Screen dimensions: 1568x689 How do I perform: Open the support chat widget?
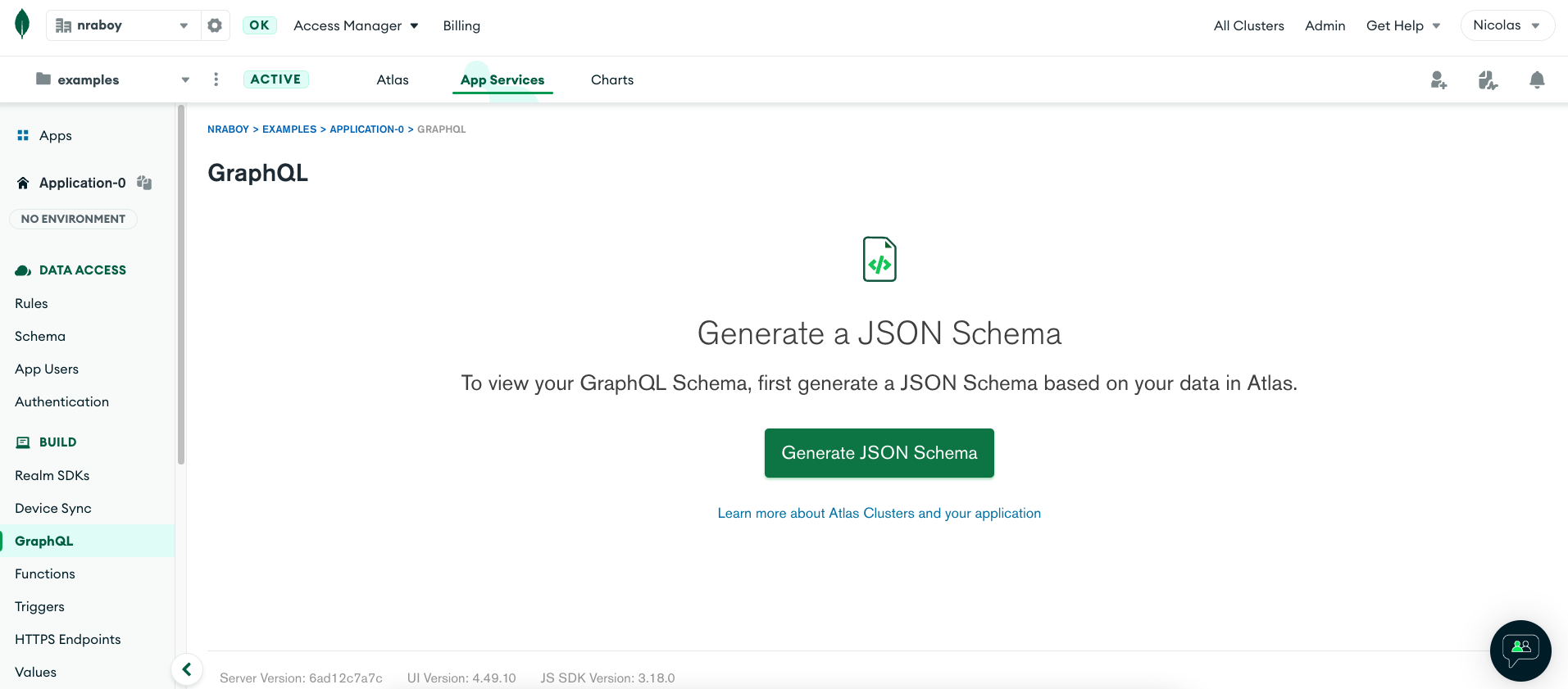pos(1520,650)
